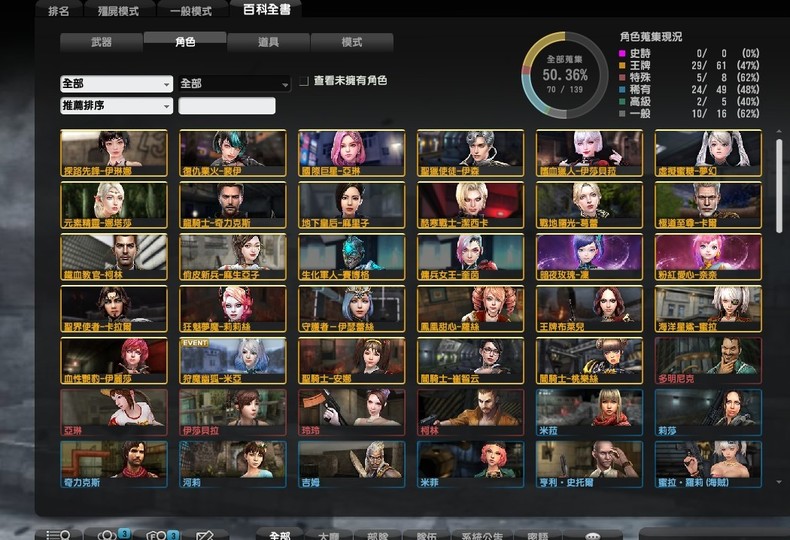The width and height of the screenshot is (790, 540).
Task: Select the 部隊 chat channel tab
Action: click(x=377, y=535)
